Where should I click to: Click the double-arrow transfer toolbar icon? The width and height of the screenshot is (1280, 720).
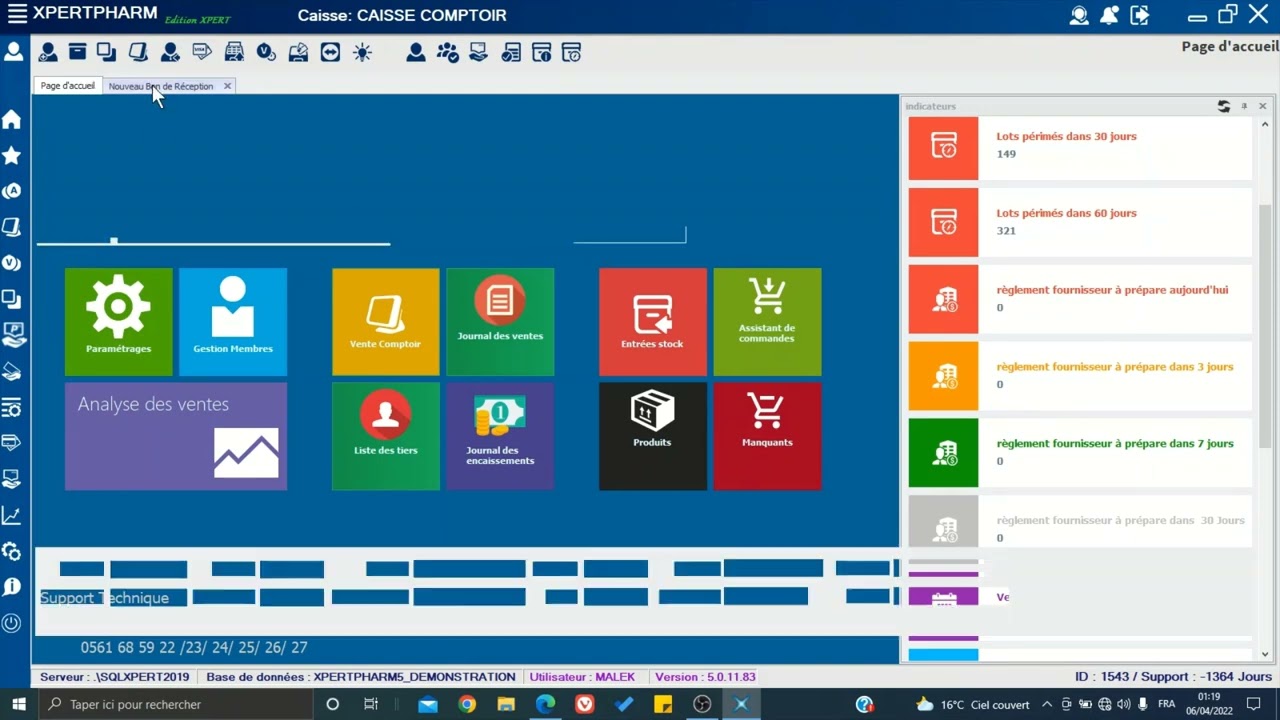(x=330, y=52)
